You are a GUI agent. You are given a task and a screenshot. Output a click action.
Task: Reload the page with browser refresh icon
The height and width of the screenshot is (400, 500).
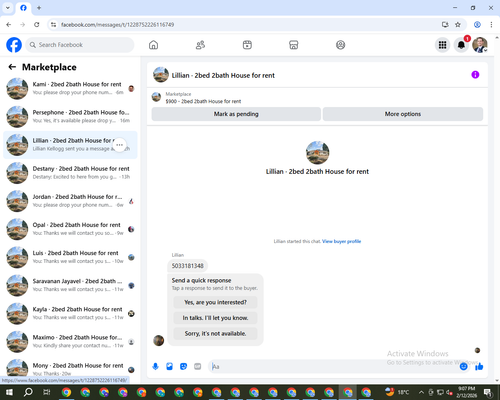click(37, 25)
